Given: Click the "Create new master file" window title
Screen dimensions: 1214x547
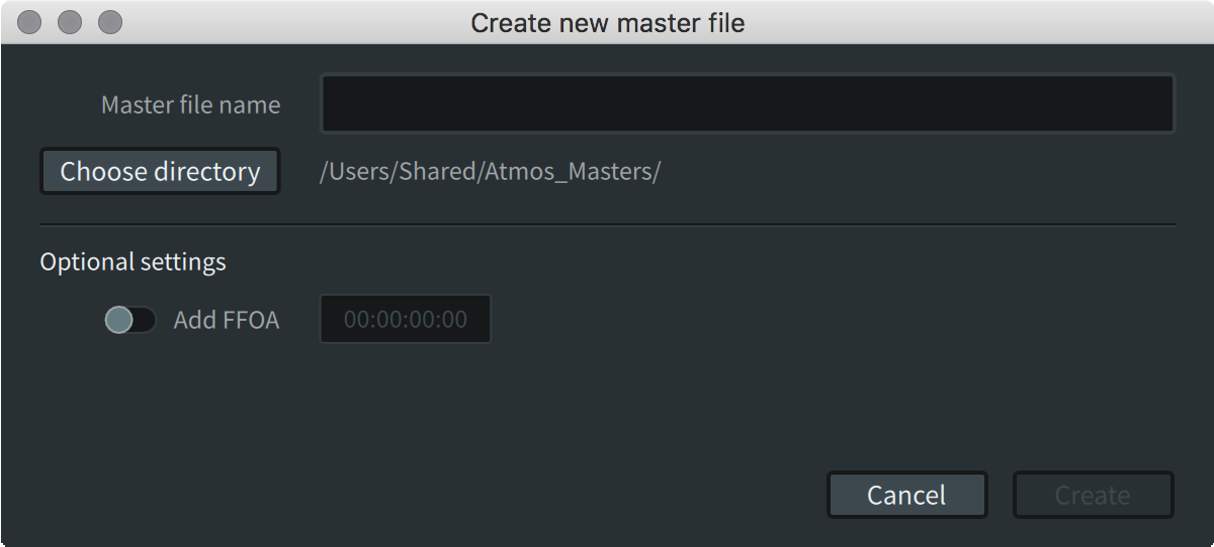Looking at the screenshot, I should click(x=607, y=22).
